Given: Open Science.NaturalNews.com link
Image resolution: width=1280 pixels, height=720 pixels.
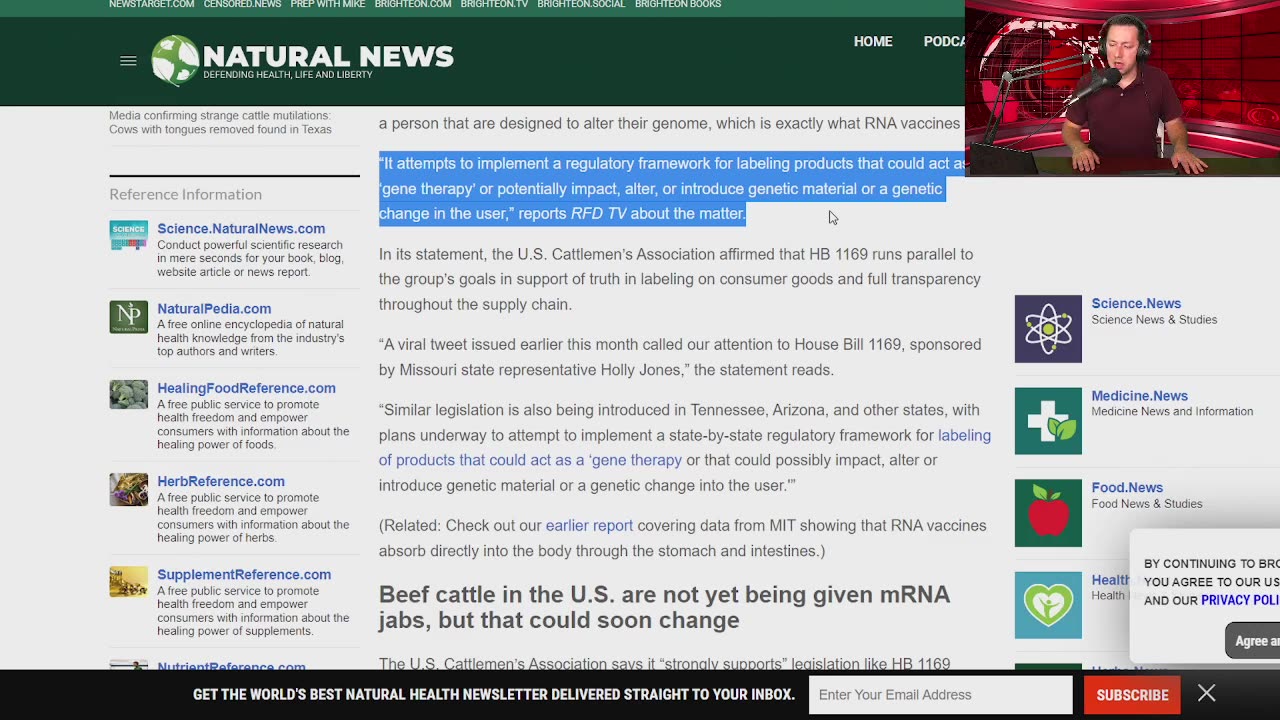Looking at the screenshot, I should click(241, 228).
